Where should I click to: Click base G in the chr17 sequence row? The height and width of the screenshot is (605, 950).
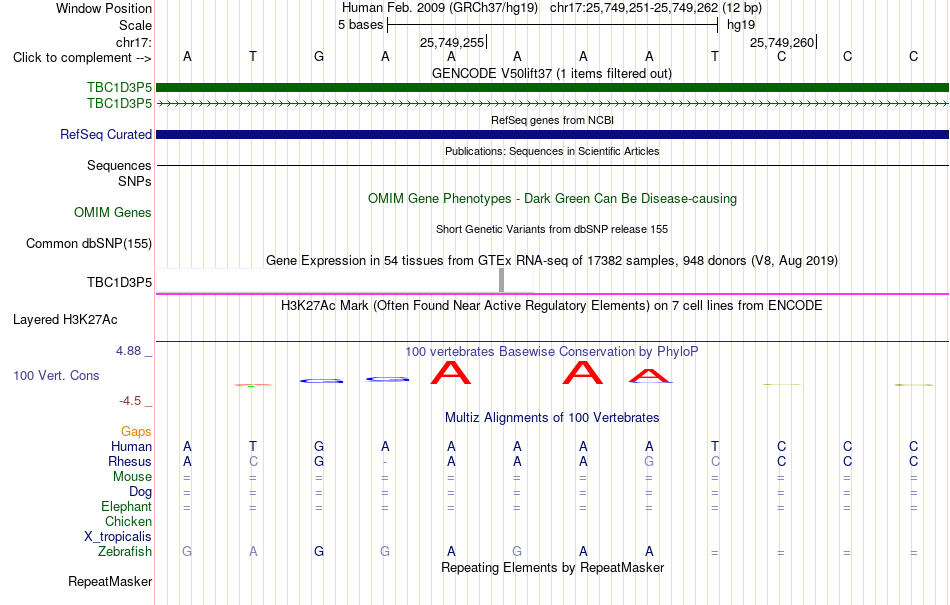click(x=319, y=56)
